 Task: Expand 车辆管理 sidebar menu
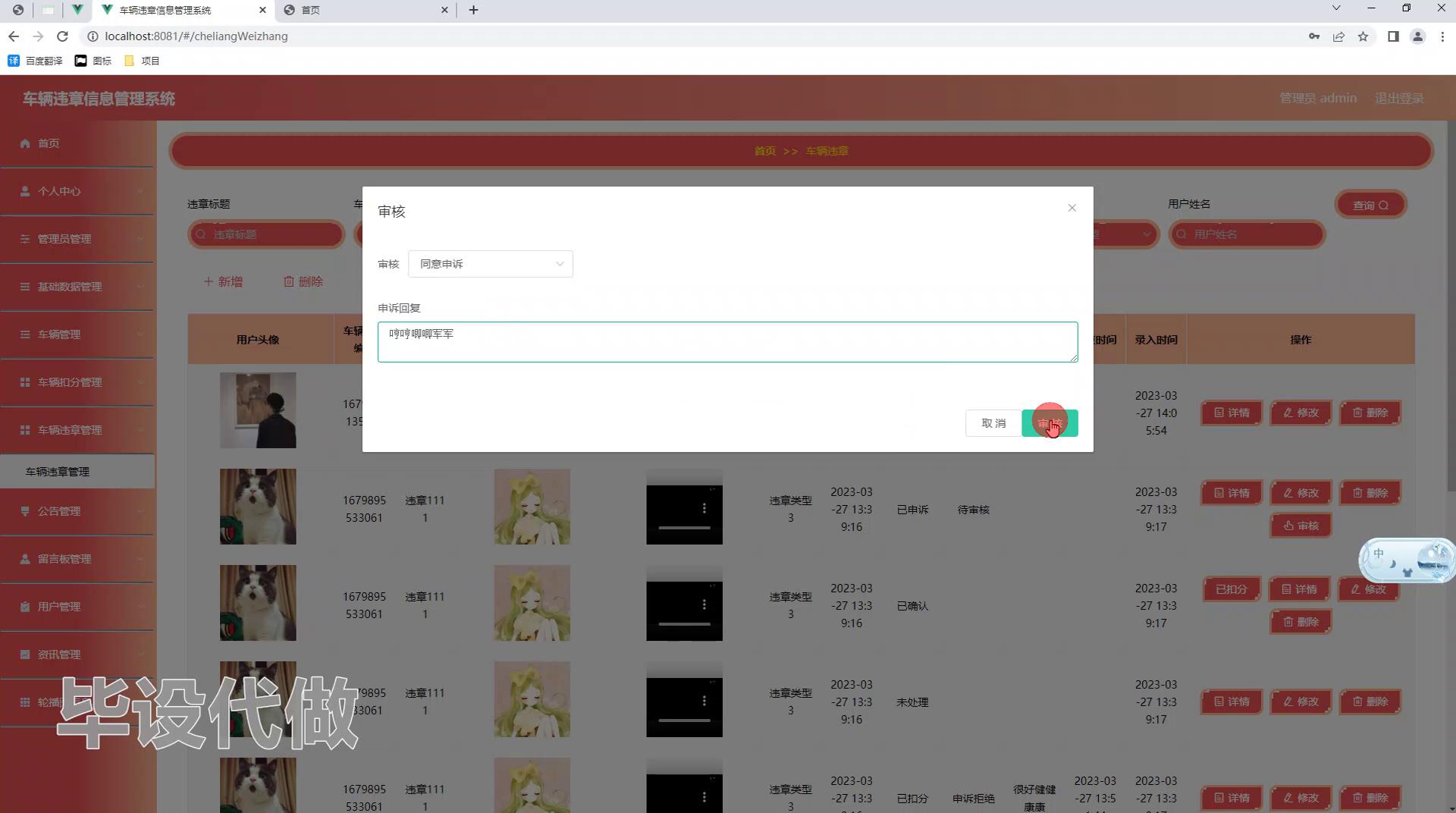(x=77, y=334)
